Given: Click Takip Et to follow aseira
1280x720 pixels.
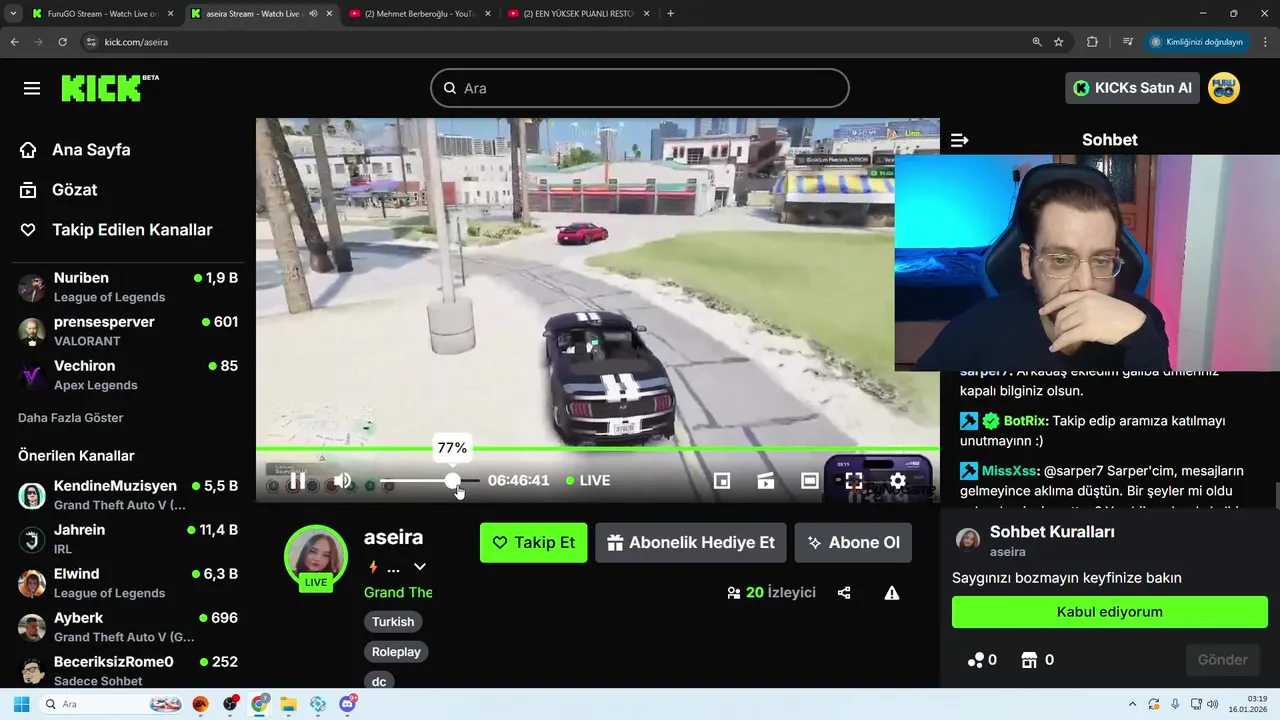Looking at the screenshot, I should click(x=533, y=542).
